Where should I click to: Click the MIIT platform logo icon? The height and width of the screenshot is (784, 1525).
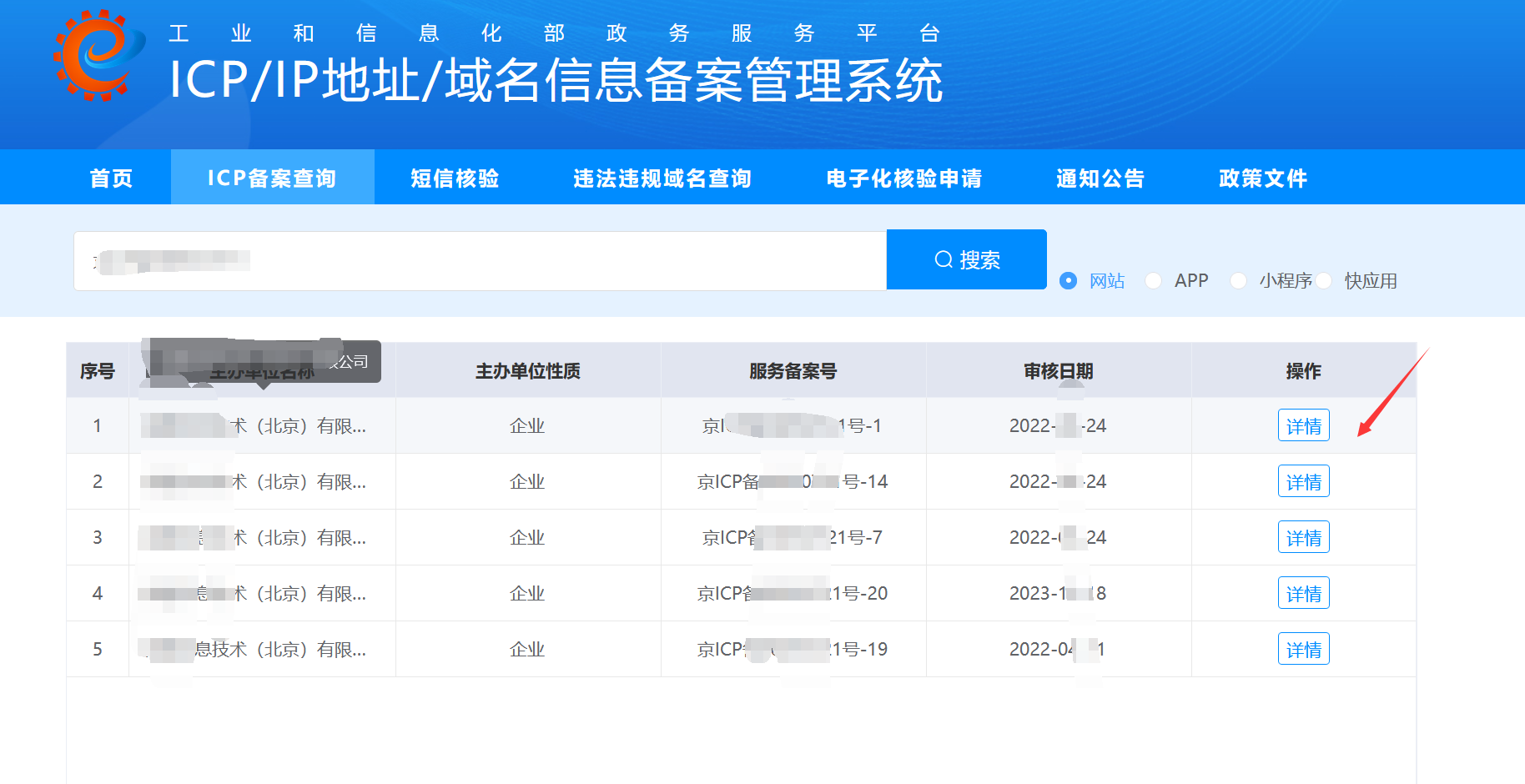coord(98,56)
